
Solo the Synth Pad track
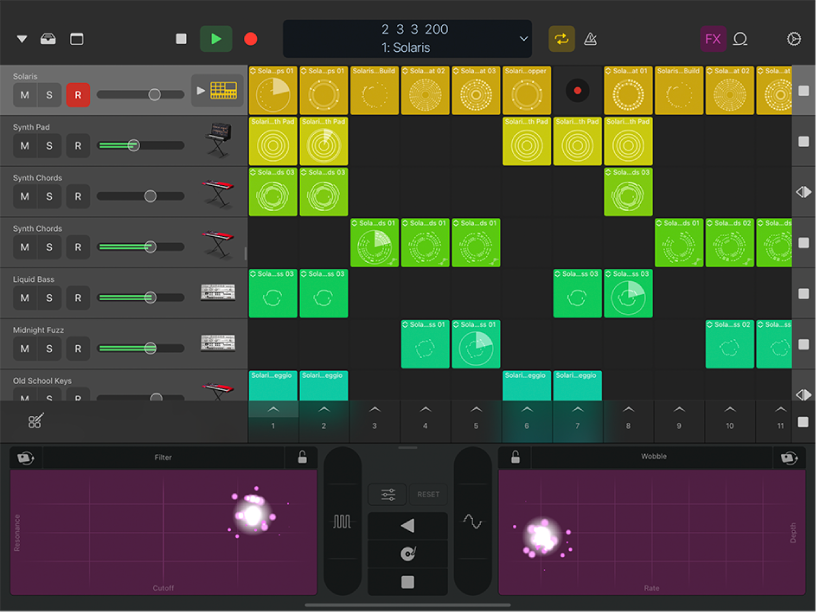pos(51,145)
